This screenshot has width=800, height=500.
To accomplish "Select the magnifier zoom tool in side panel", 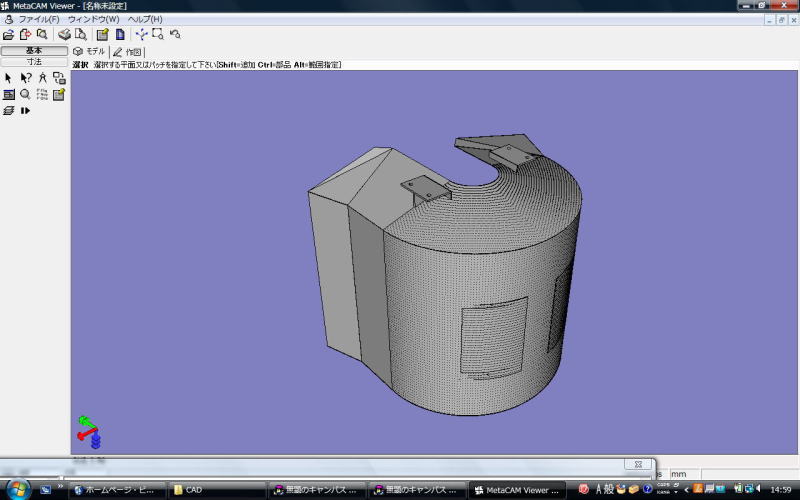I will [x=26, y=94].
